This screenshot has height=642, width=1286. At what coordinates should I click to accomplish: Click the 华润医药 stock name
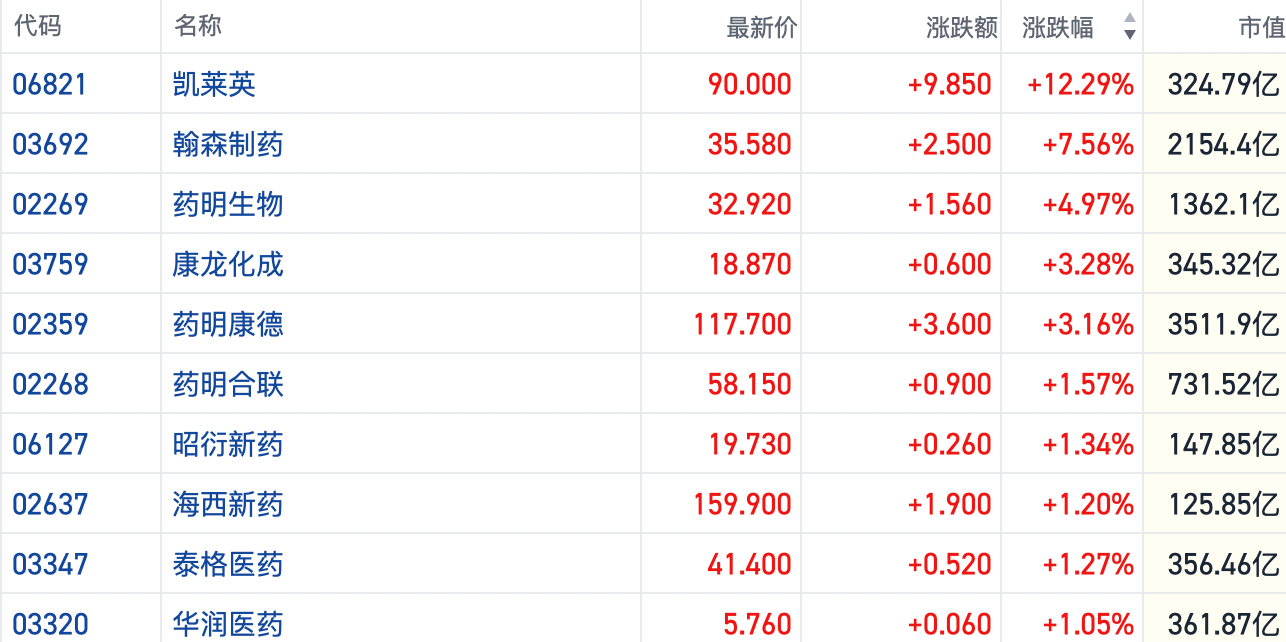pyautogui.click(x=228, y=624)
